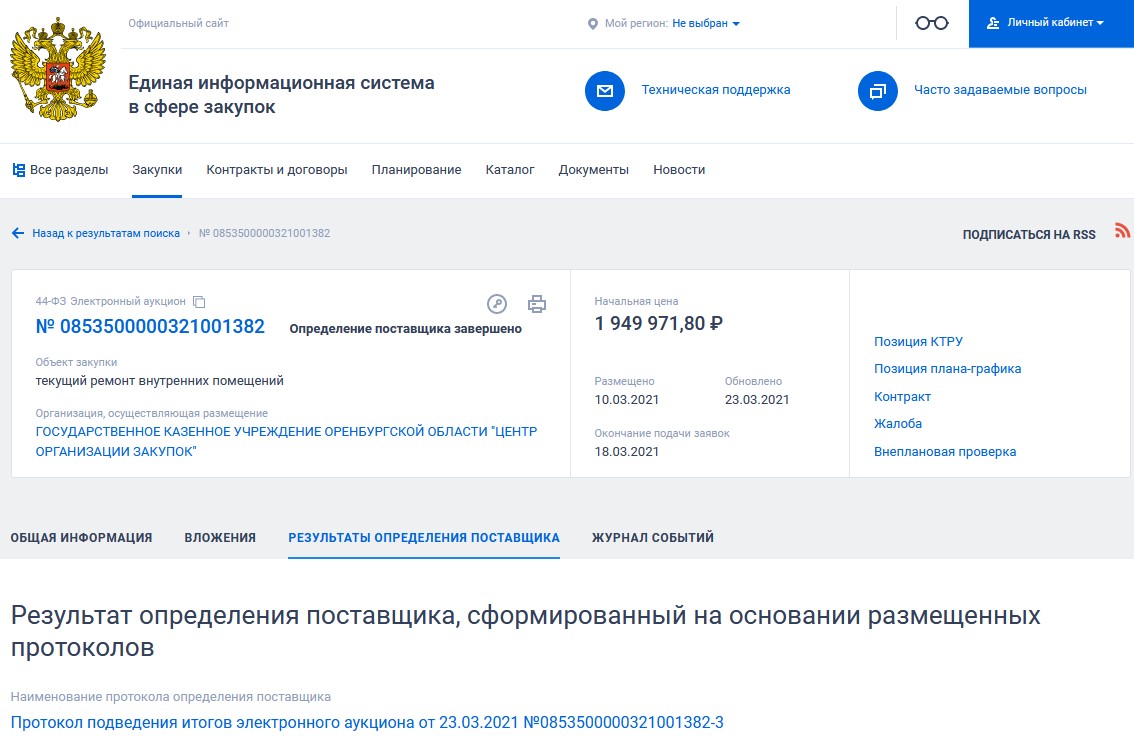Click the Все разделы grid icon
Screen dimensions: 1134x756
[19, 170]
